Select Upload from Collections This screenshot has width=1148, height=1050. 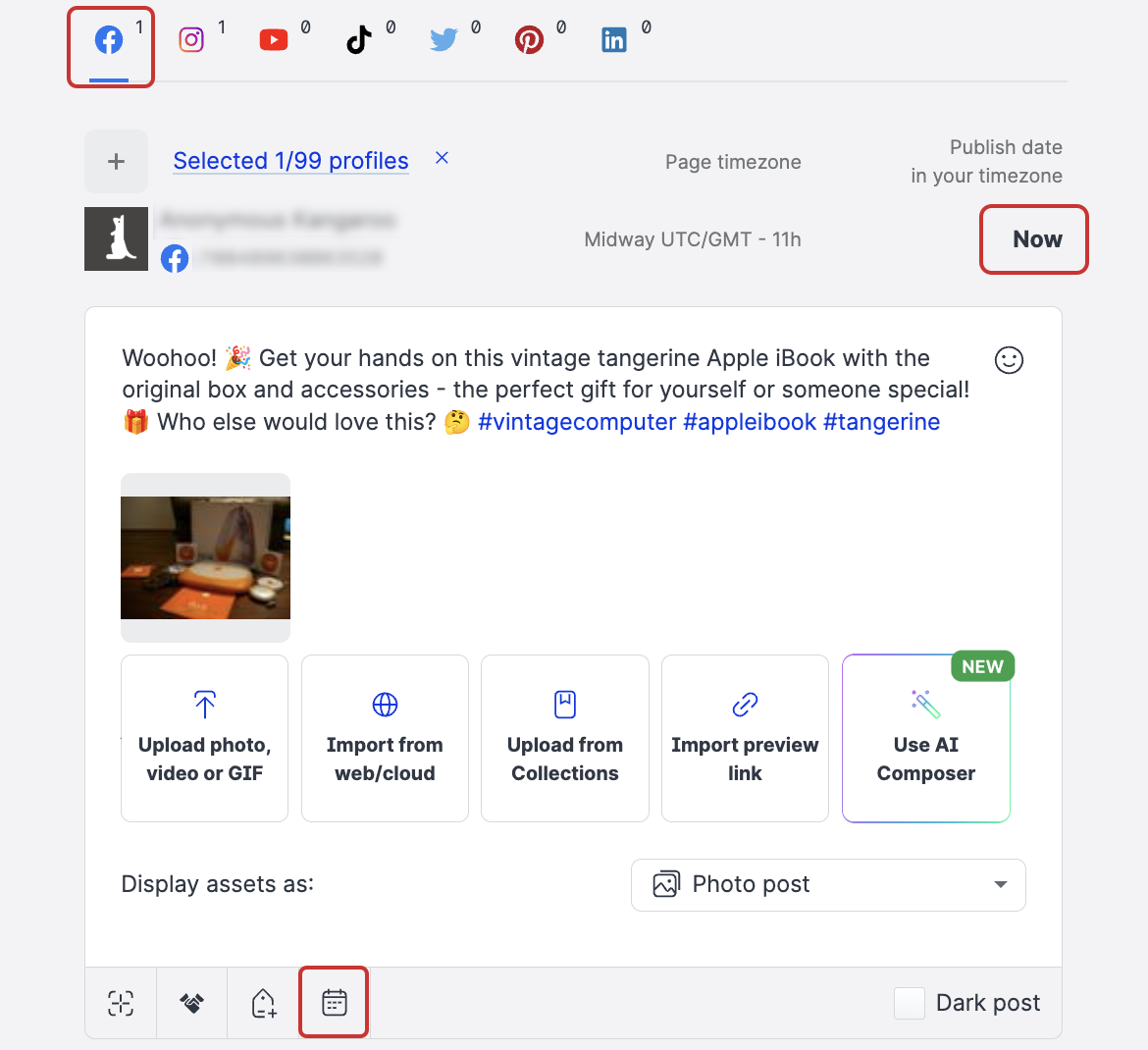[x=565, y=738]
